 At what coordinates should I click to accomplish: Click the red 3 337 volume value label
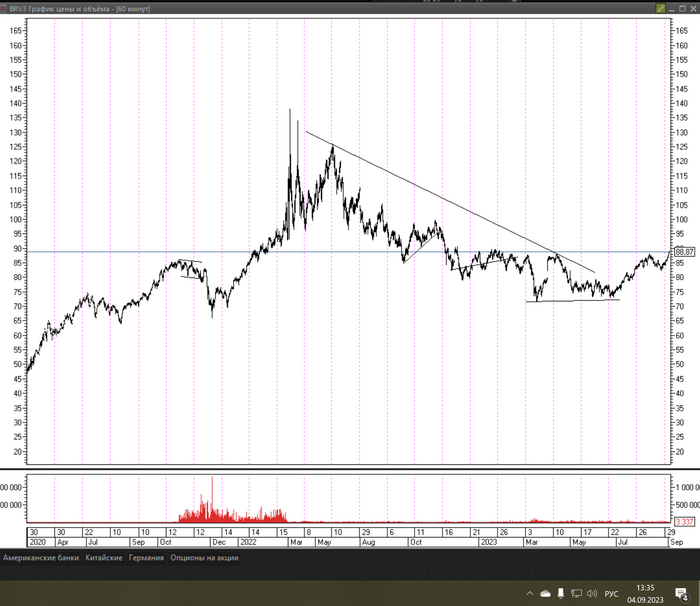tap(684, 522)
